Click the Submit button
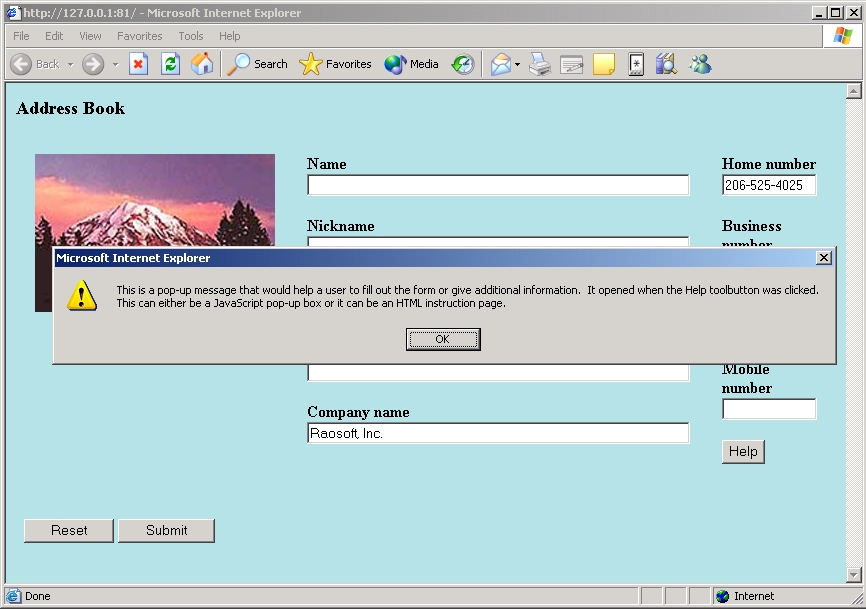Image resolution: width=866 pixels, height=609 pixels. click(x=166, y=531)
